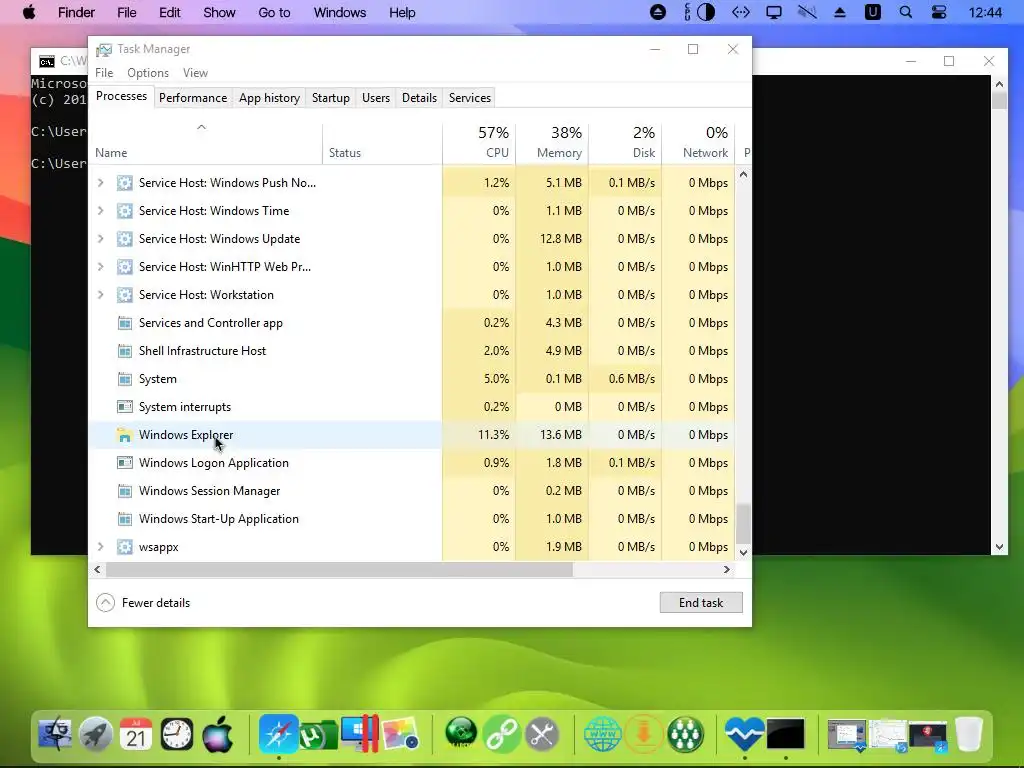The height and width of the screenshot is (768, 1024).
Task: Click horizontal scrollbar right arrow
Action: click(726, 569)
